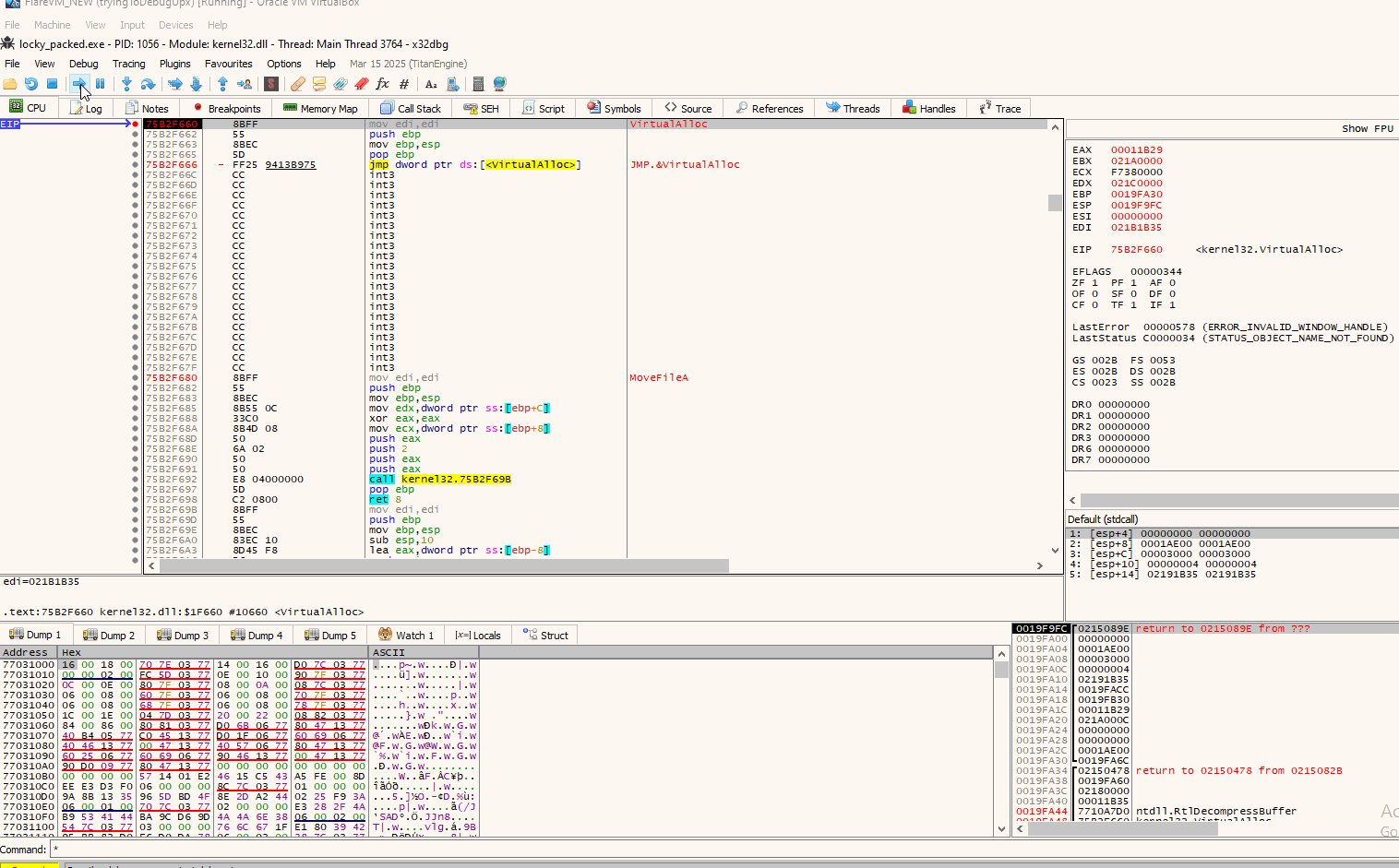Open the VirtualBox Devices menu
The width and height of the screenshot is (1399, 868).
click(175, 25)
